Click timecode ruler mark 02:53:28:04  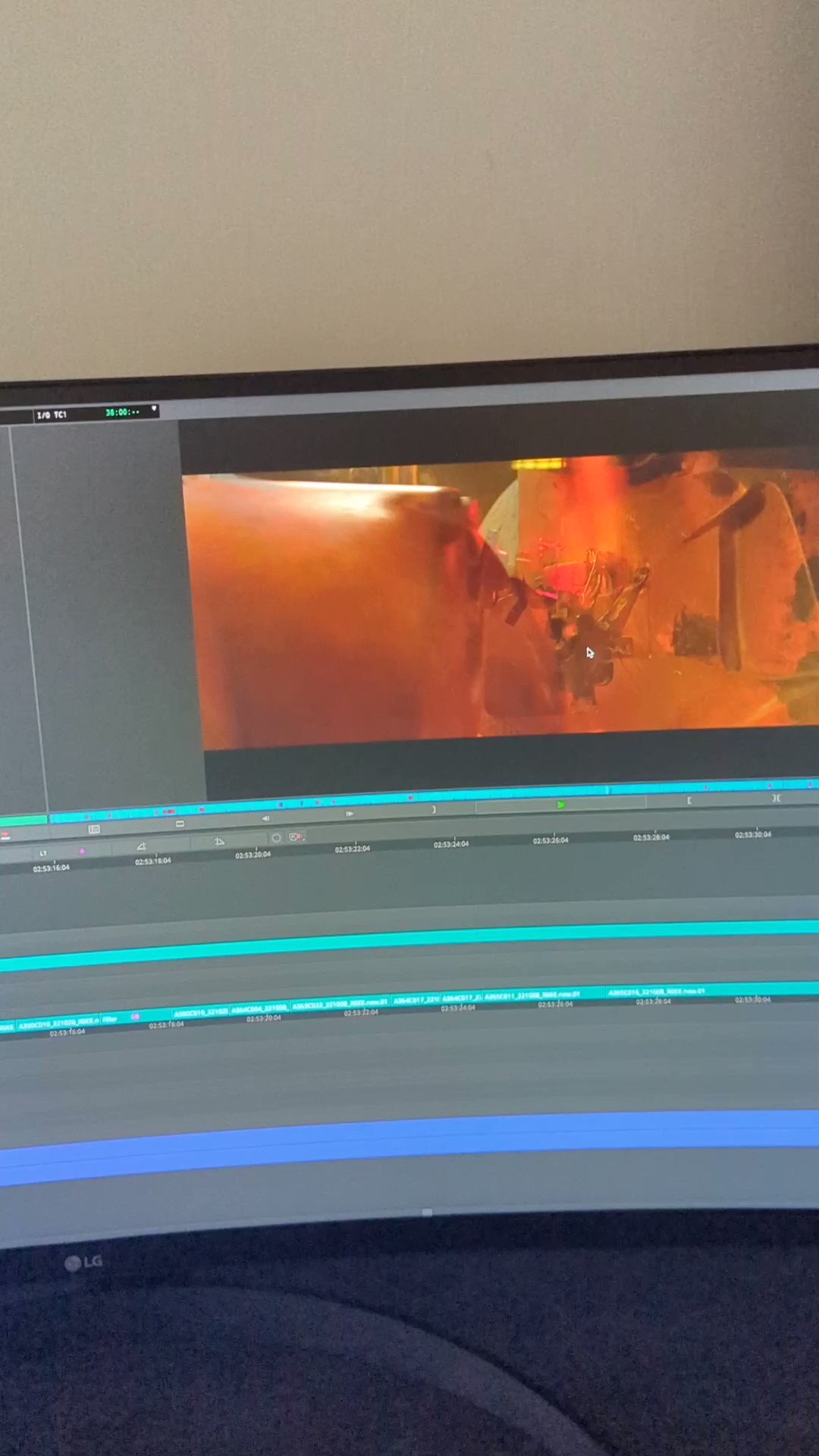(651, 837)
